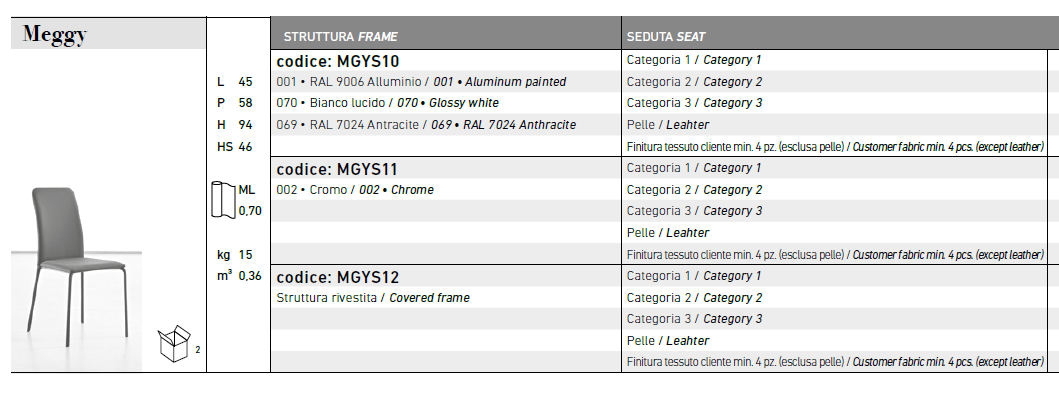This screenshot has height=401, width=1059.
Task: Click the codice: MGYS11 heading
Action: [x=338, y=169]
